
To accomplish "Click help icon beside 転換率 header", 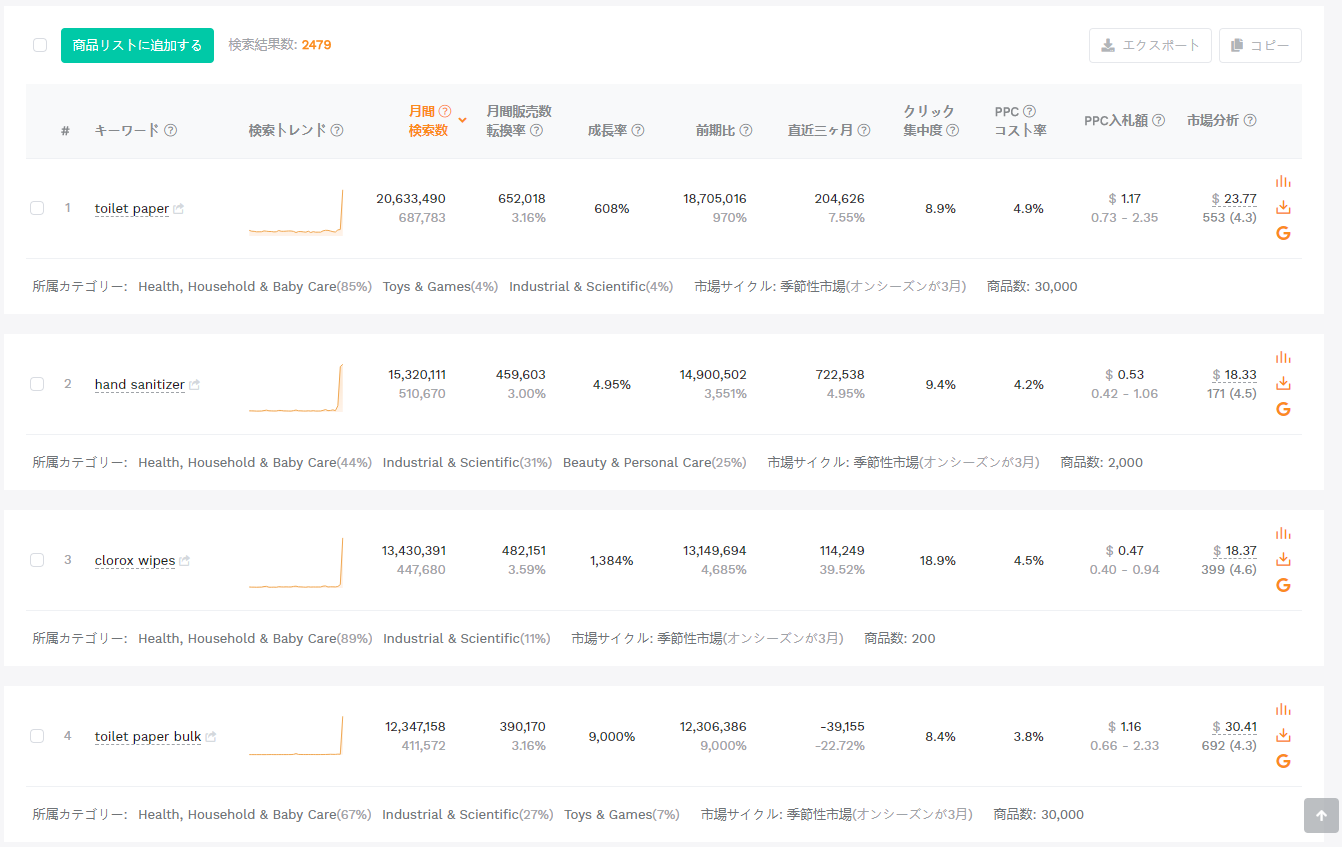I will [x=537, y=130].
